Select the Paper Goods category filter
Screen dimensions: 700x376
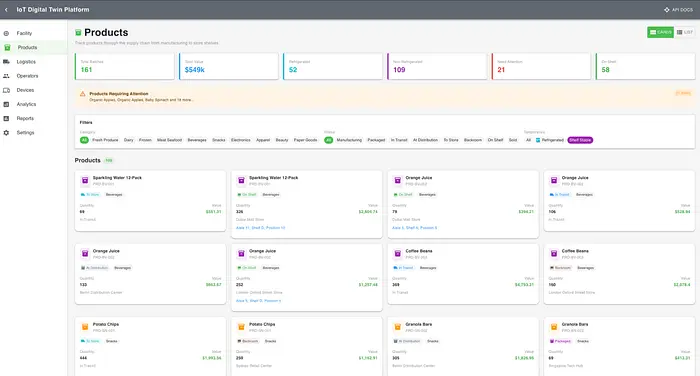pyautogui.click(x=305, y=140)
